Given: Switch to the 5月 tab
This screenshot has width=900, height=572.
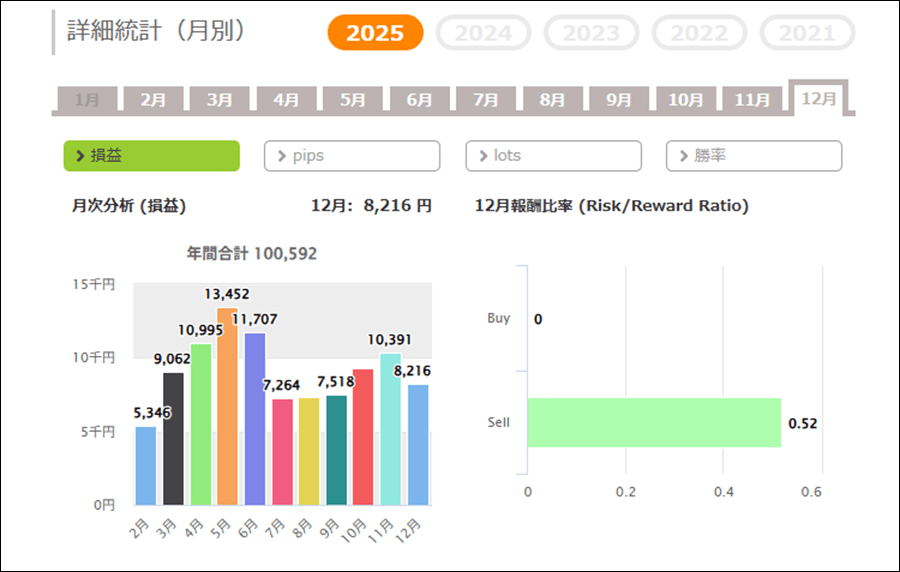Looking at the screenshot, I should tap(353, 99).
